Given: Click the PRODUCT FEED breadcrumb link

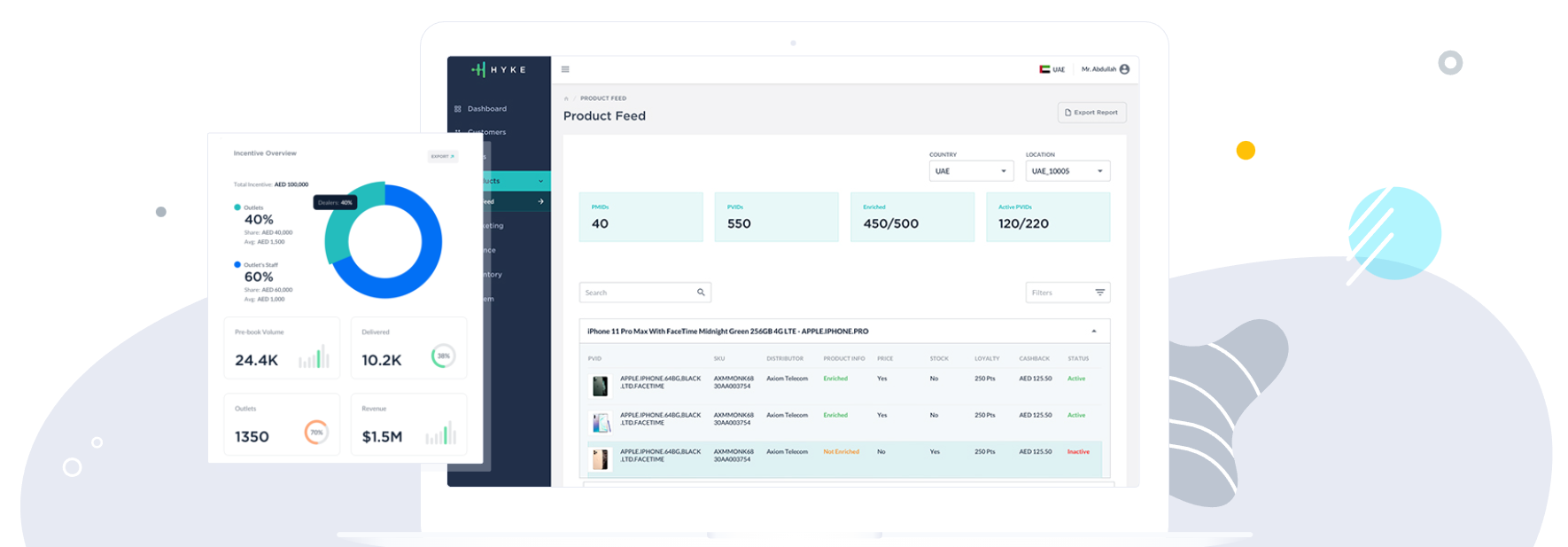Looking at the screenshot, I should pos(603,98).
